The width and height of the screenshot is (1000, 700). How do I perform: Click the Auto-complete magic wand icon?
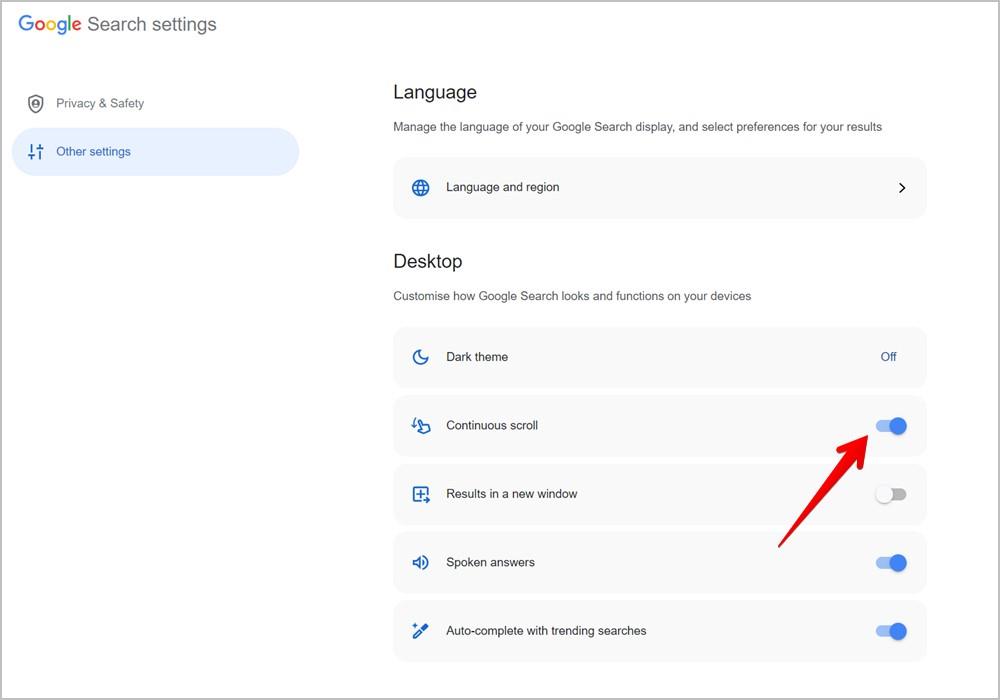pyautogui.click(x=420, y=631)
